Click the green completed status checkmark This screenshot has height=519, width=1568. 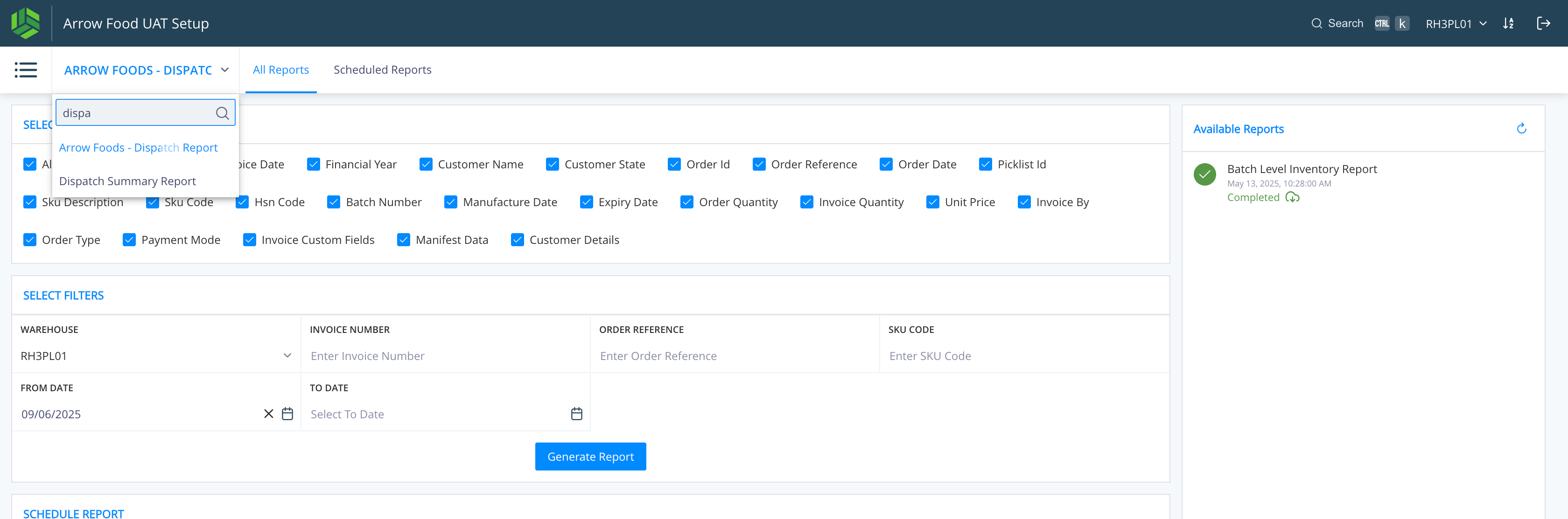(1204, 174)
